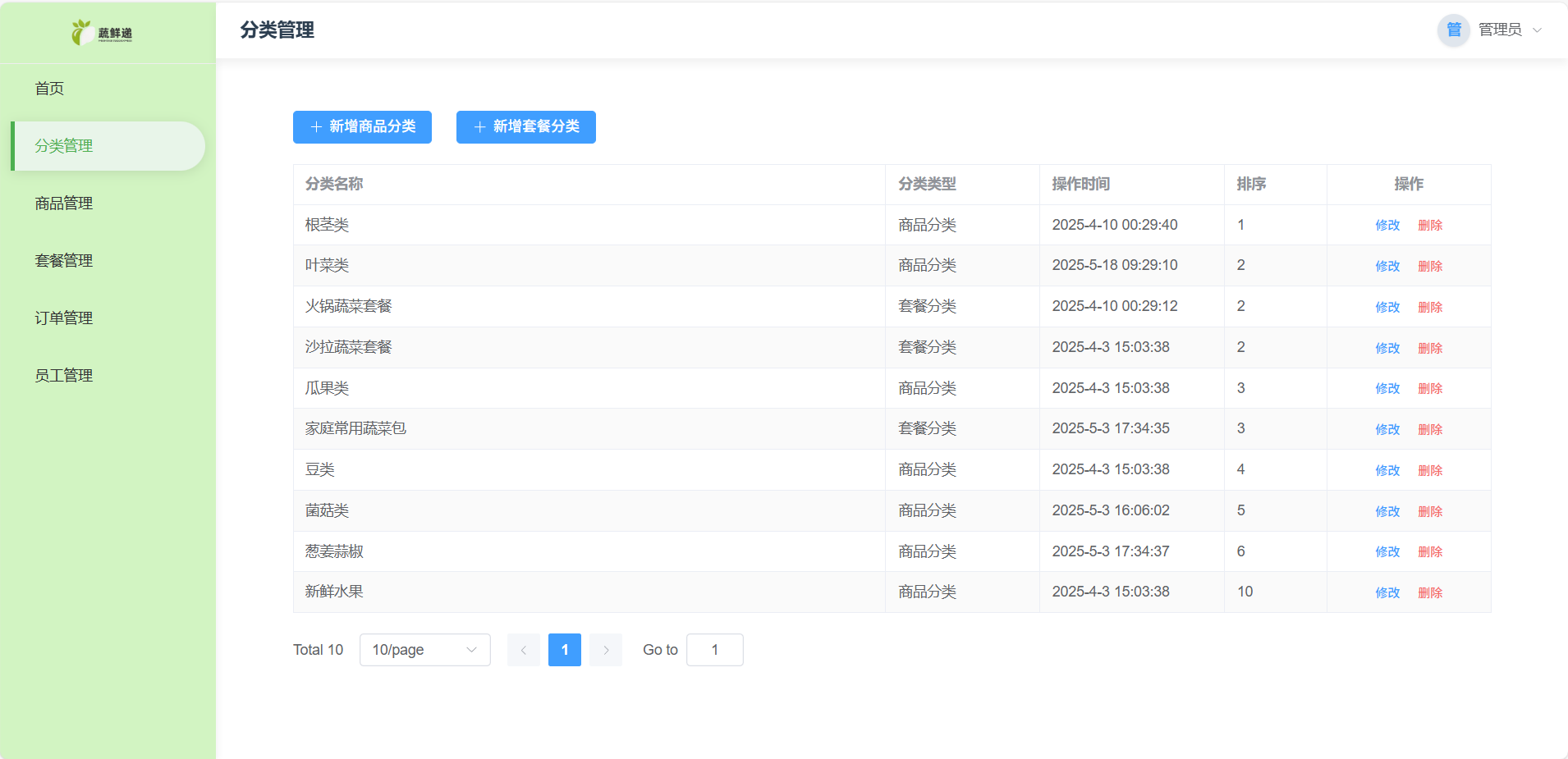
Task: Click 新增套餐分类 button
Action: 525,127
